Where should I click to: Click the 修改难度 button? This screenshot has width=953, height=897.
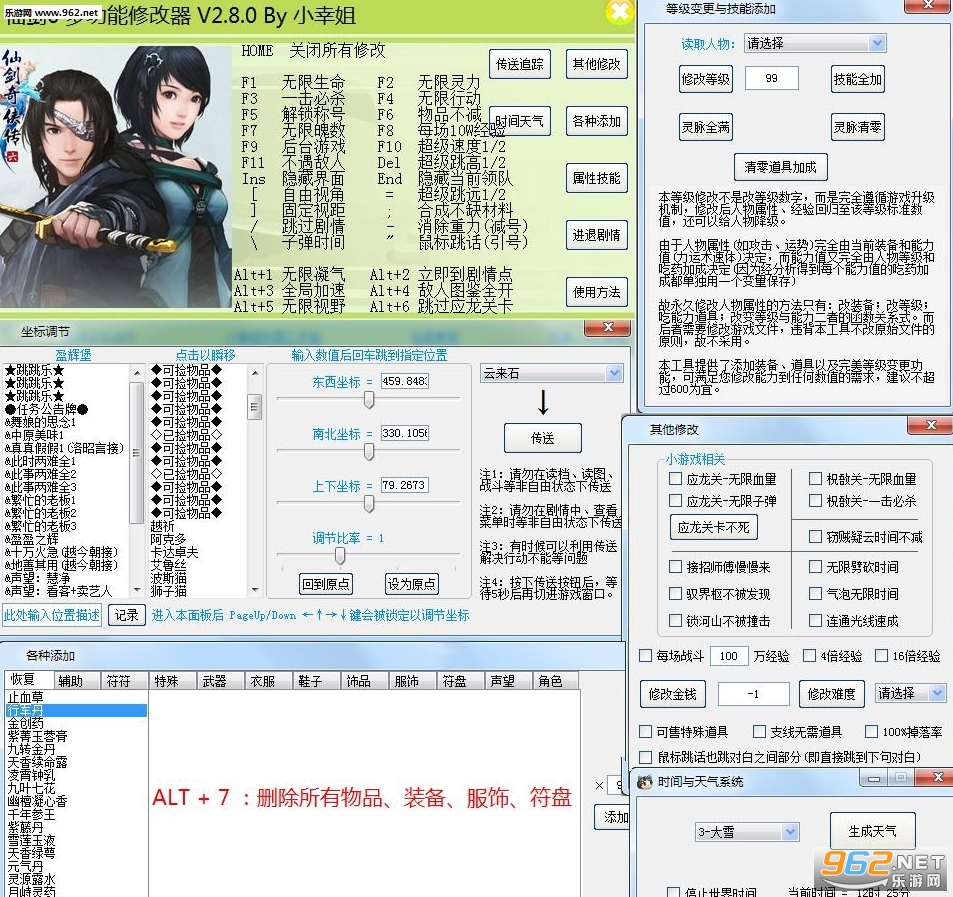pos(831,694)
